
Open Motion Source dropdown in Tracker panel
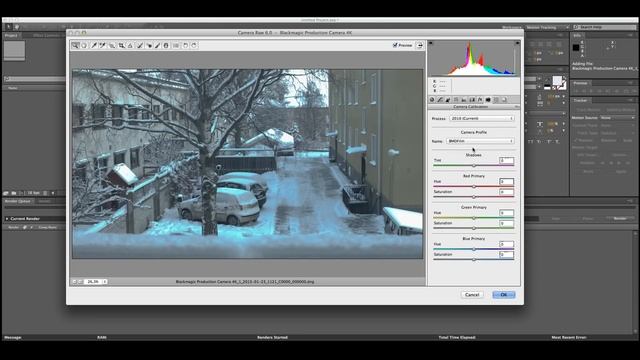pos(617,118)
